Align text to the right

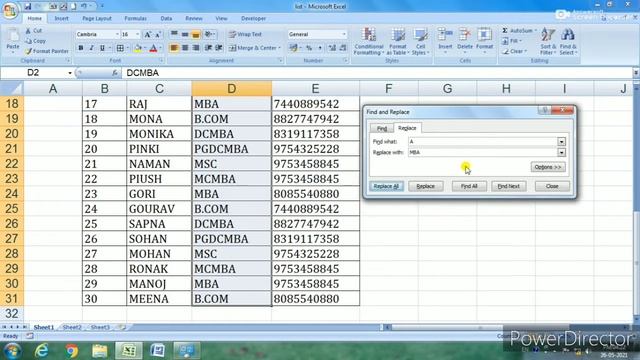(x=196, y=48)
